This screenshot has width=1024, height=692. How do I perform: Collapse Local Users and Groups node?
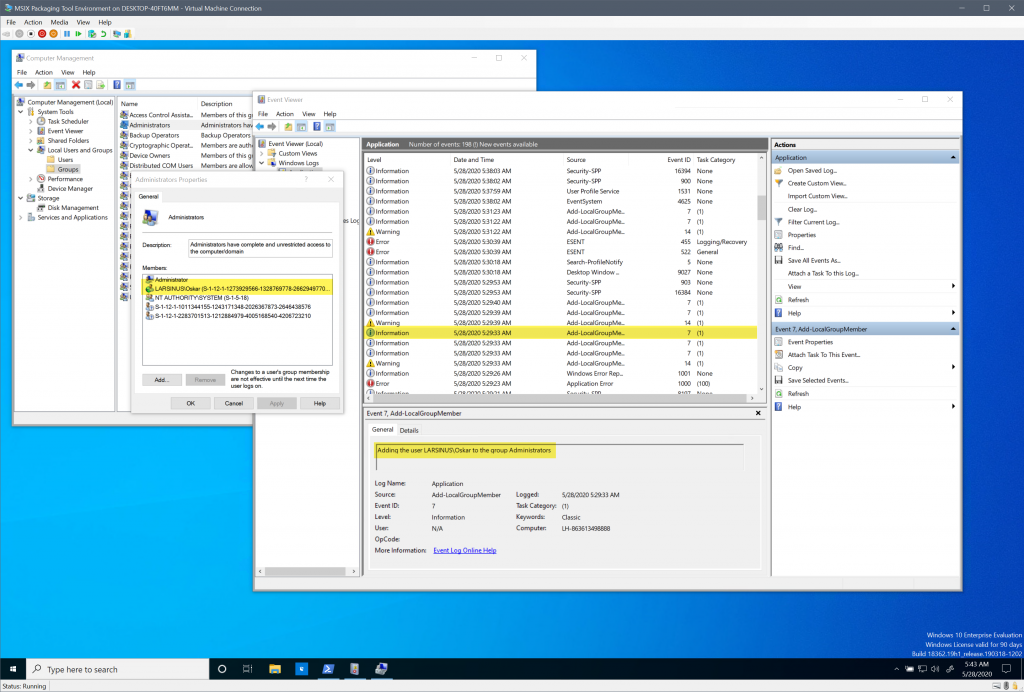pyautogui.click(x=31, y=150)
